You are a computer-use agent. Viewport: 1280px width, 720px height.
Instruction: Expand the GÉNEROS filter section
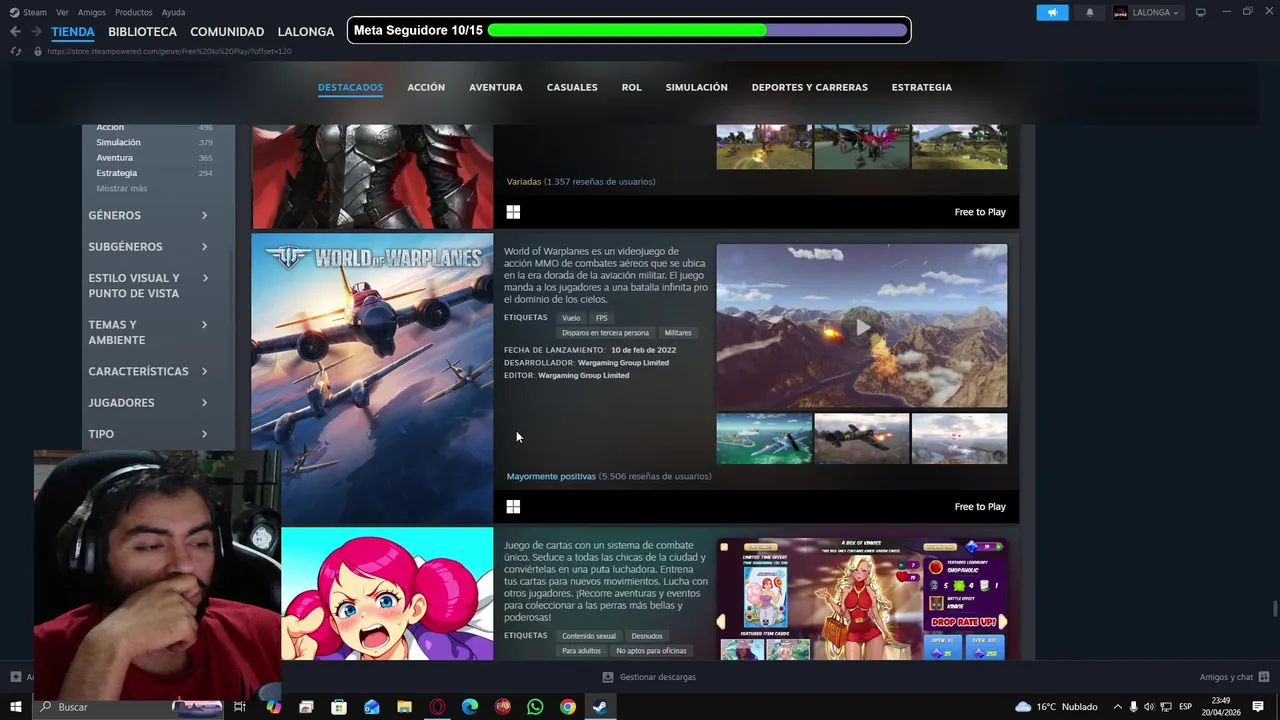(x=148, y=215)
